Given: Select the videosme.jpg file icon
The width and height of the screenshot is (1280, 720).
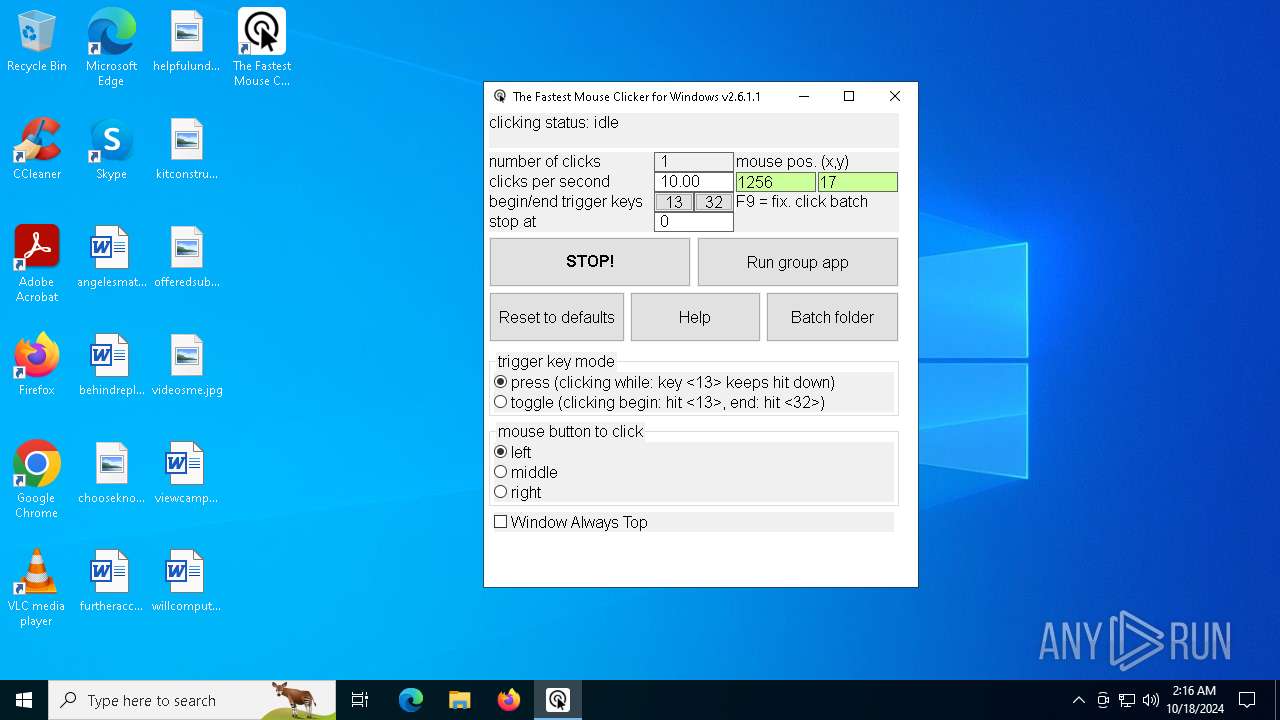Looking at the screenshot, I should 186,365.
